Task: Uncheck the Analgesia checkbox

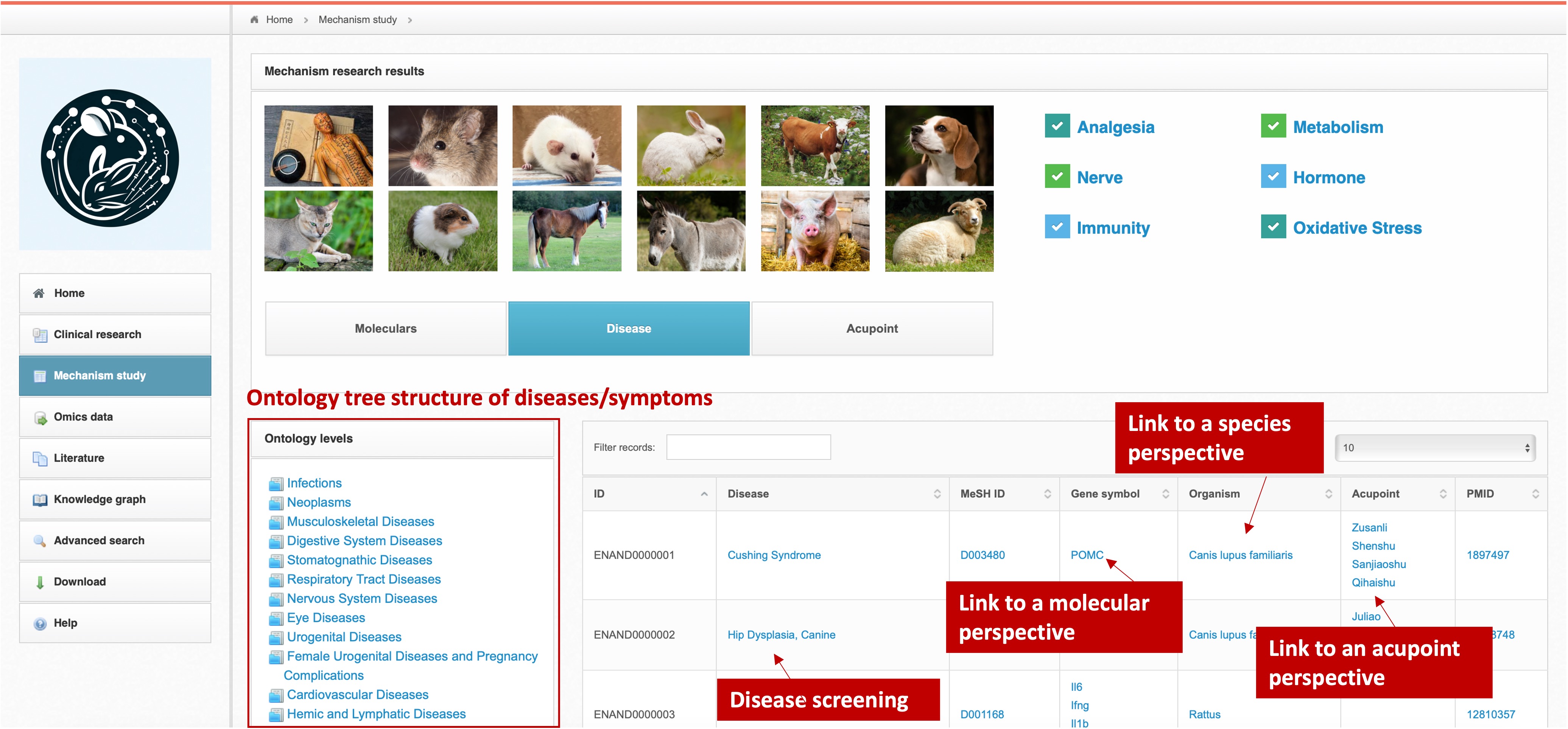Action: coord(1057,127)
